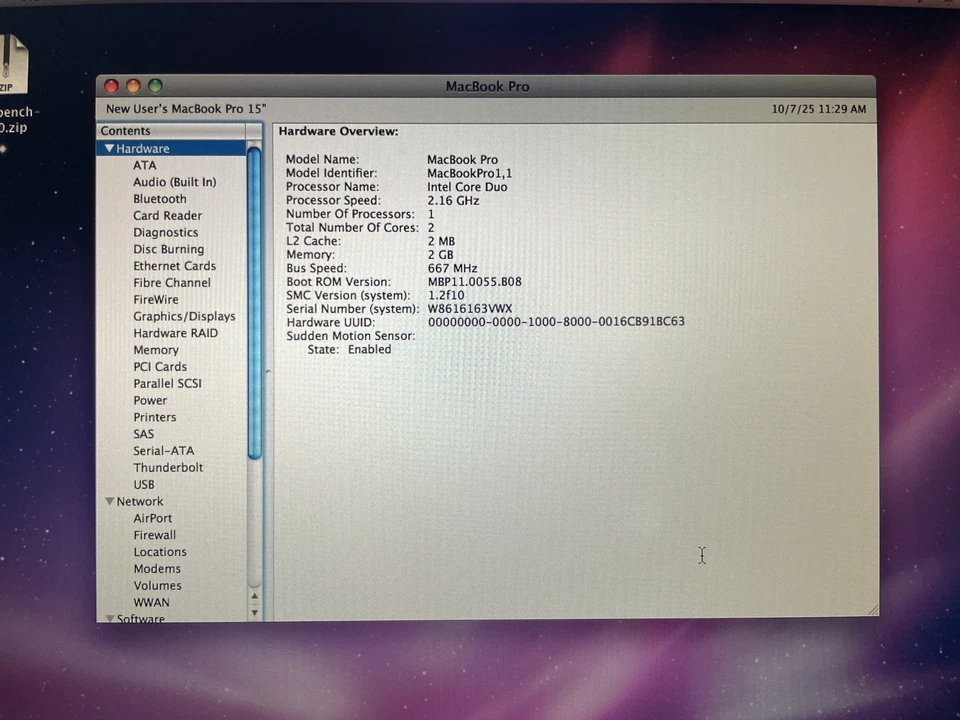Image resolution: width=960 pixels, height=720 pixels.
Task: Select Card Reader information
Action: [167, 215]
